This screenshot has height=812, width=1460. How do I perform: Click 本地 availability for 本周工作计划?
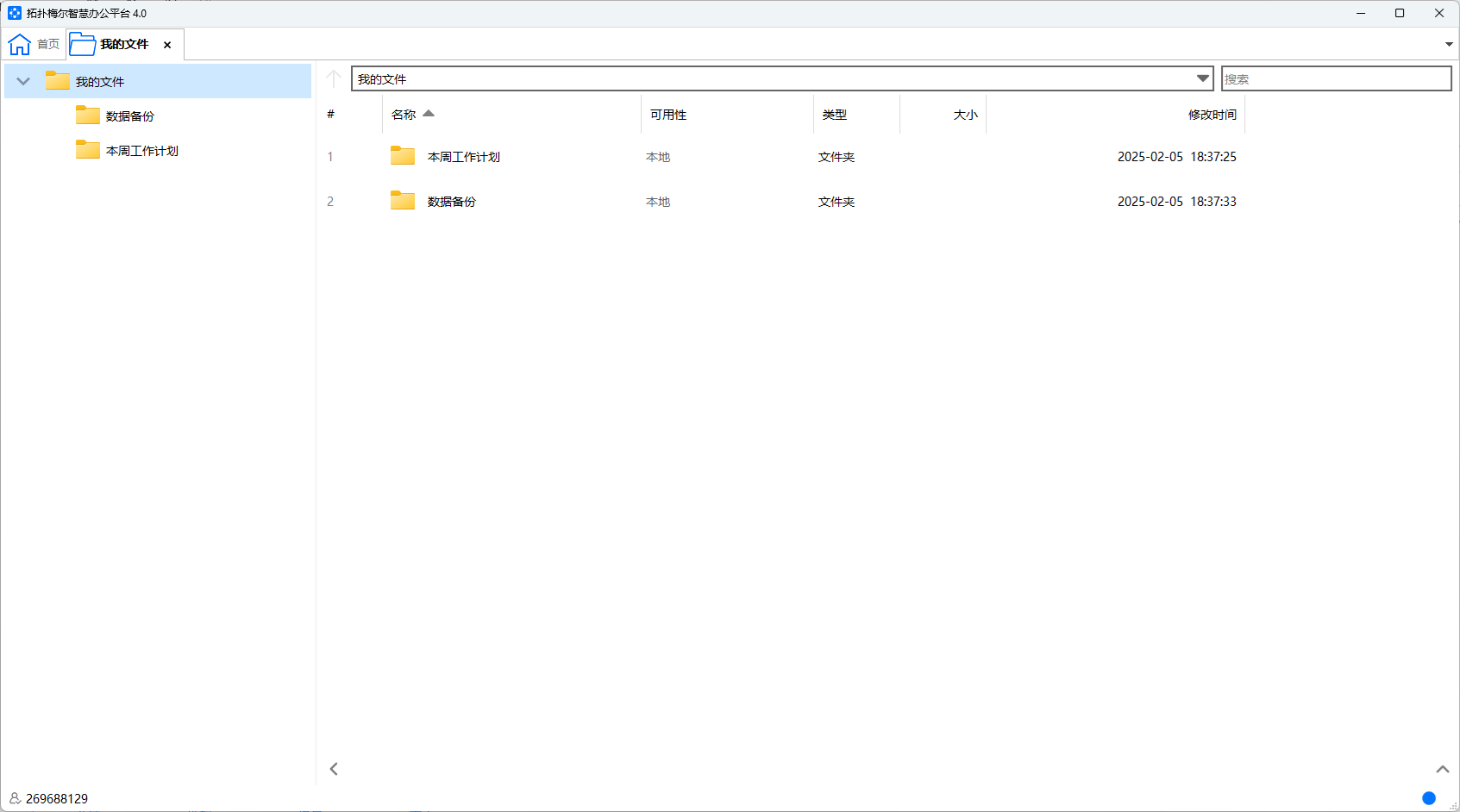(658, 157)
